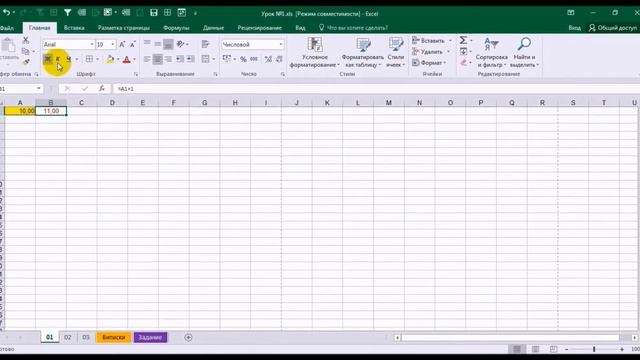Click the insert function fx icon
This screenshot has width=640, height=360.
[x=102, y=88]
